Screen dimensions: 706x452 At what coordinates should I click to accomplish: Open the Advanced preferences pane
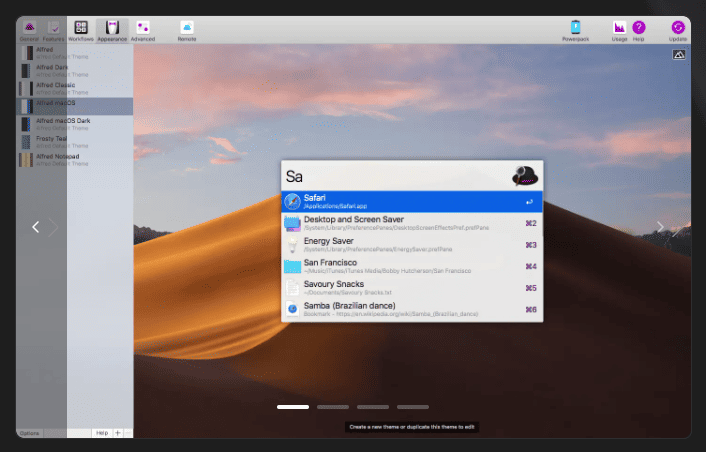pyautogui.click(x=143, y=31)
